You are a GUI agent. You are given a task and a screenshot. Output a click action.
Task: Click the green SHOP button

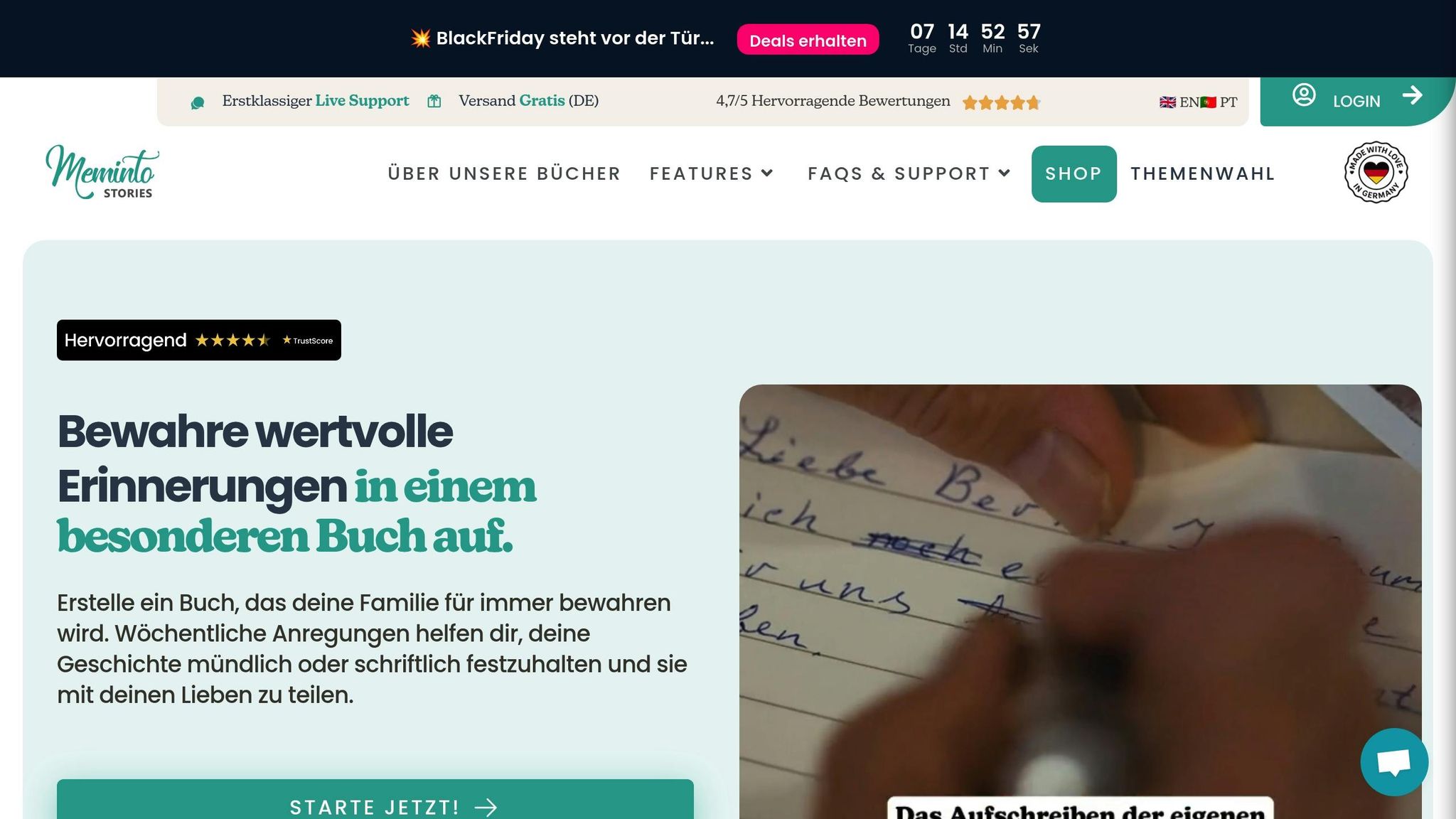1074,173
